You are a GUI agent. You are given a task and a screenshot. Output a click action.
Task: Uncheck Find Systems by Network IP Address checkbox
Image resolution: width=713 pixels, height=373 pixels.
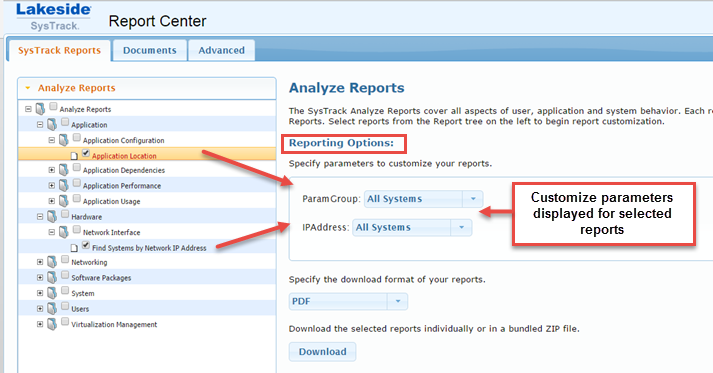86,245
